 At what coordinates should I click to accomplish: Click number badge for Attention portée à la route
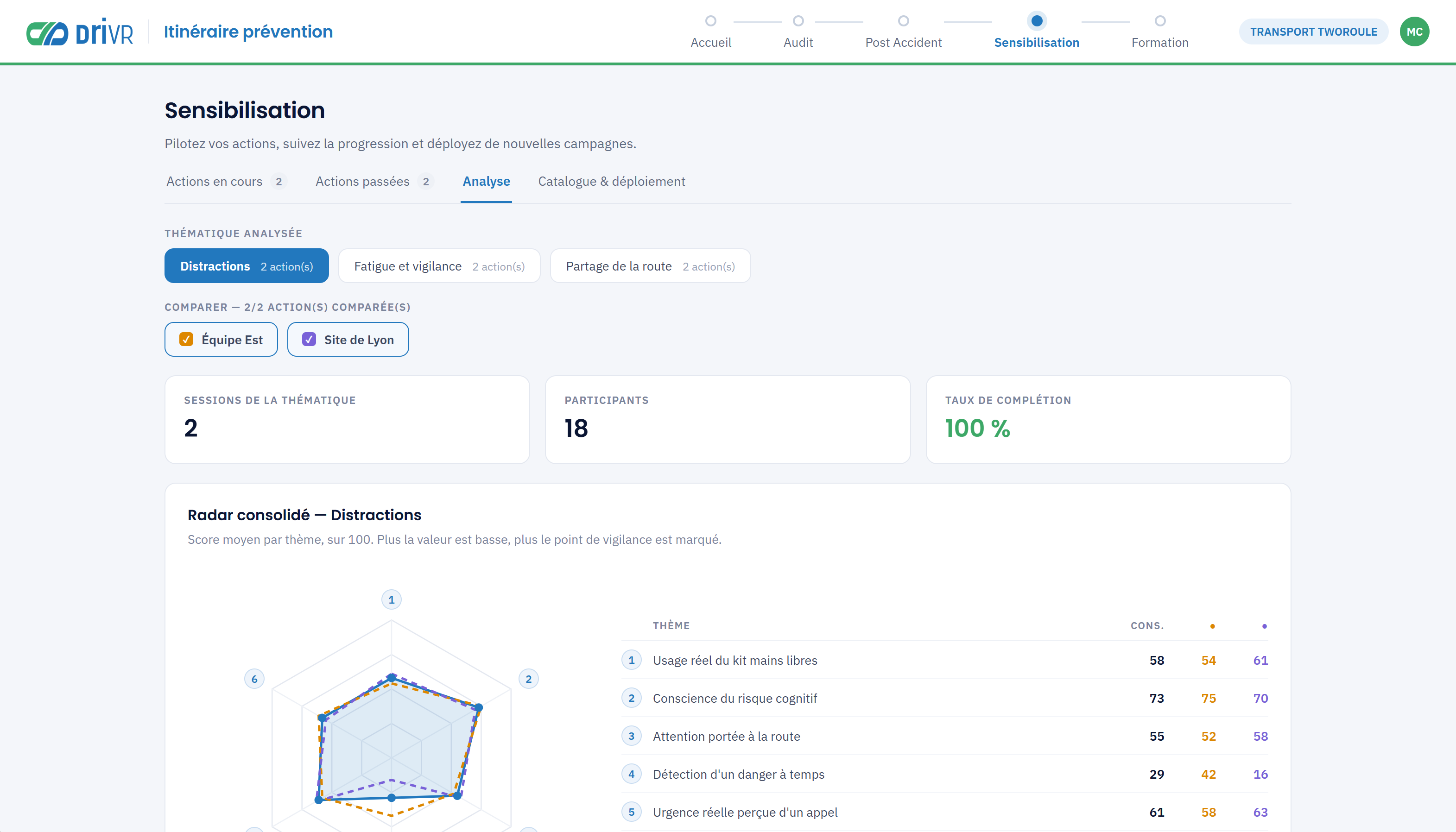tap(632, 736)
